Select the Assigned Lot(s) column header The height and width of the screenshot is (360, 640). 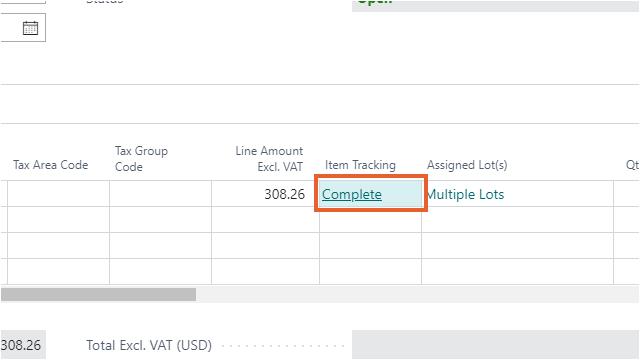467,165
